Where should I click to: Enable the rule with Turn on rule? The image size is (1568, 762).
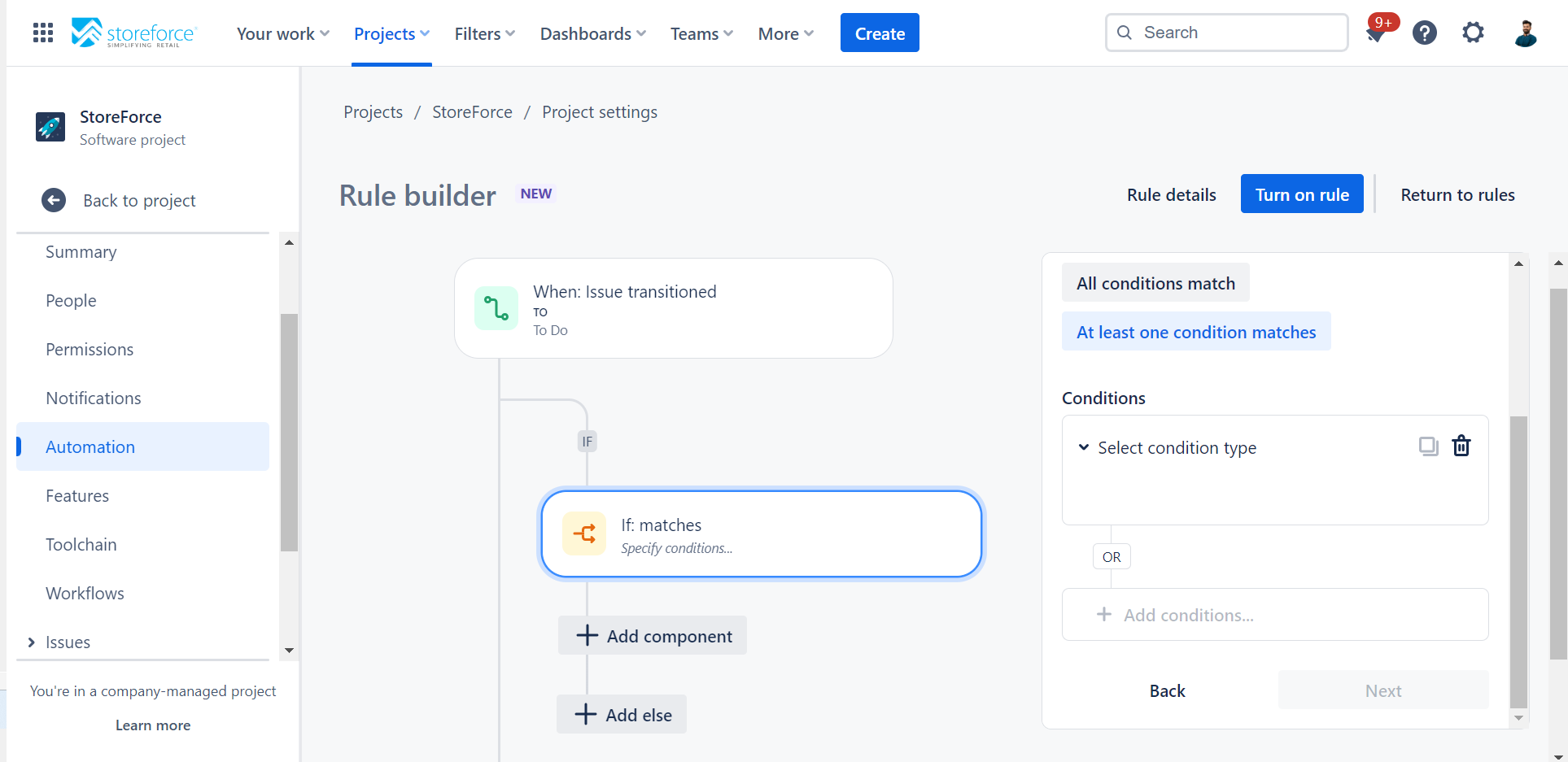pyautogui.click(x=1301, y=194)
